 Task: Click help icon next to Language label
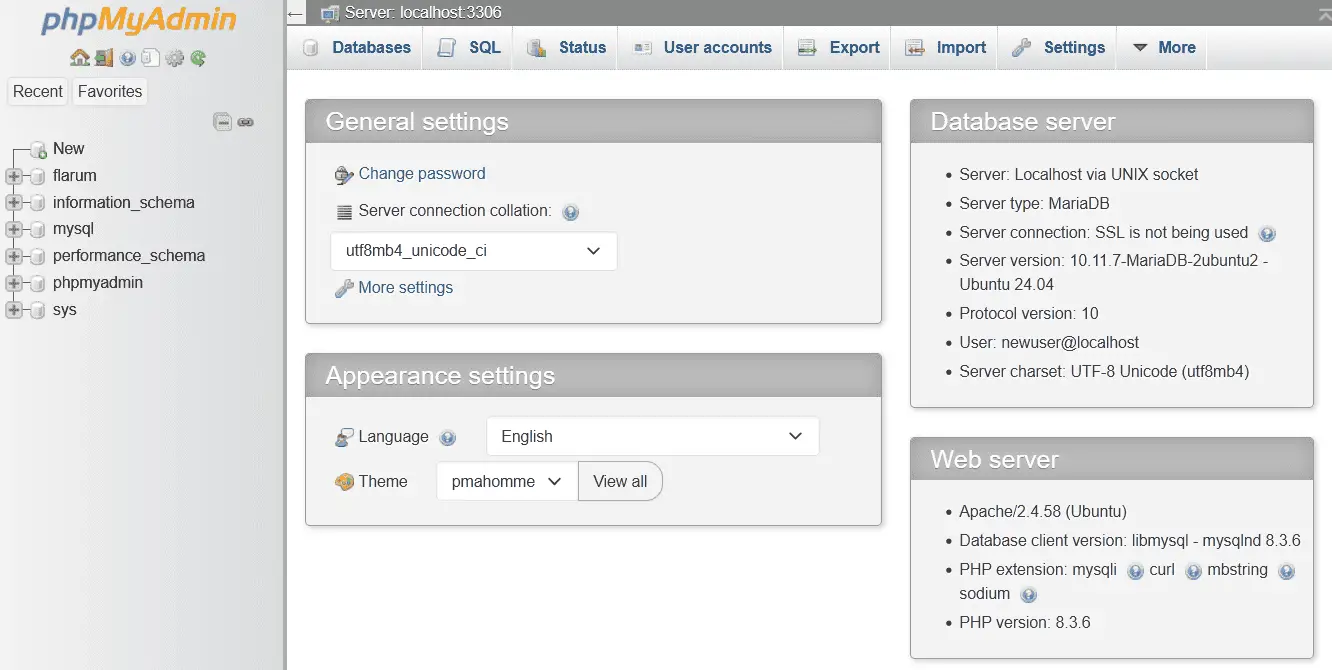(x=448, y=438)
